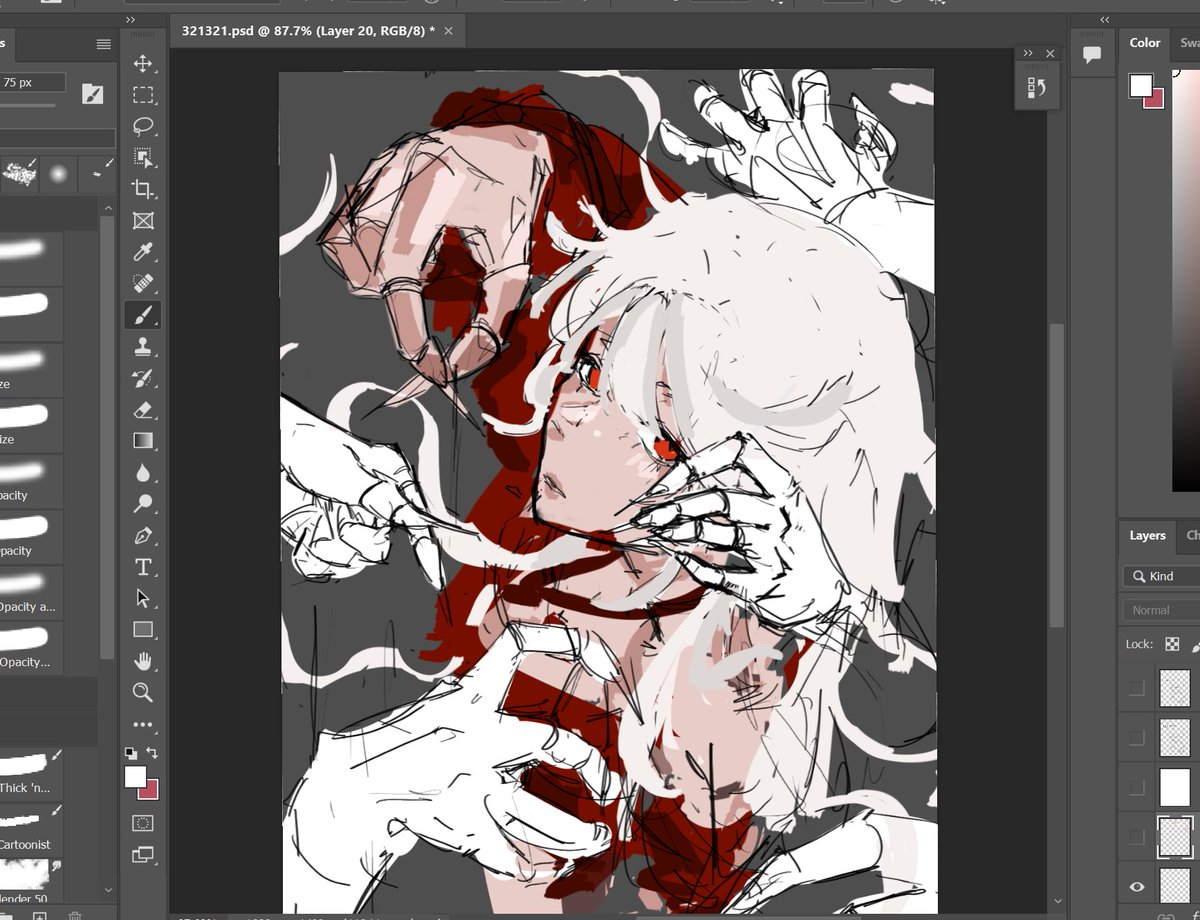Click the canvas scrollbar down arrow
The image size is (1200, 920).
tap(1057, 903)
